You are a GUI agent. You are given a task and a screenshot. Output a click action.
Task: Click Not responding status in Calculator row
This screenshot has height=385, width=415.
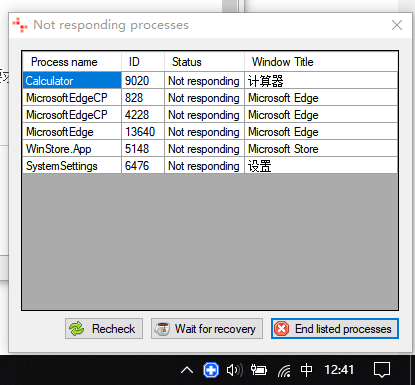tap(204, 81)
